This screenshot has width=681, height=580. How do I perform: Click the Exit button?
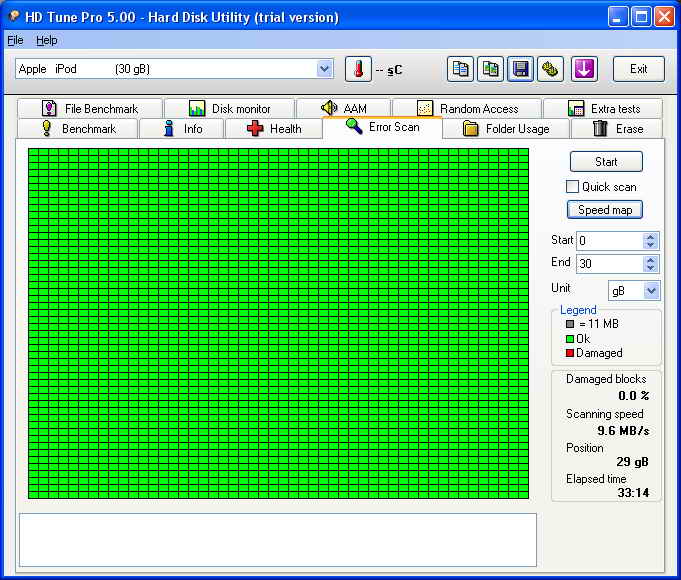(x=638, y=69)
